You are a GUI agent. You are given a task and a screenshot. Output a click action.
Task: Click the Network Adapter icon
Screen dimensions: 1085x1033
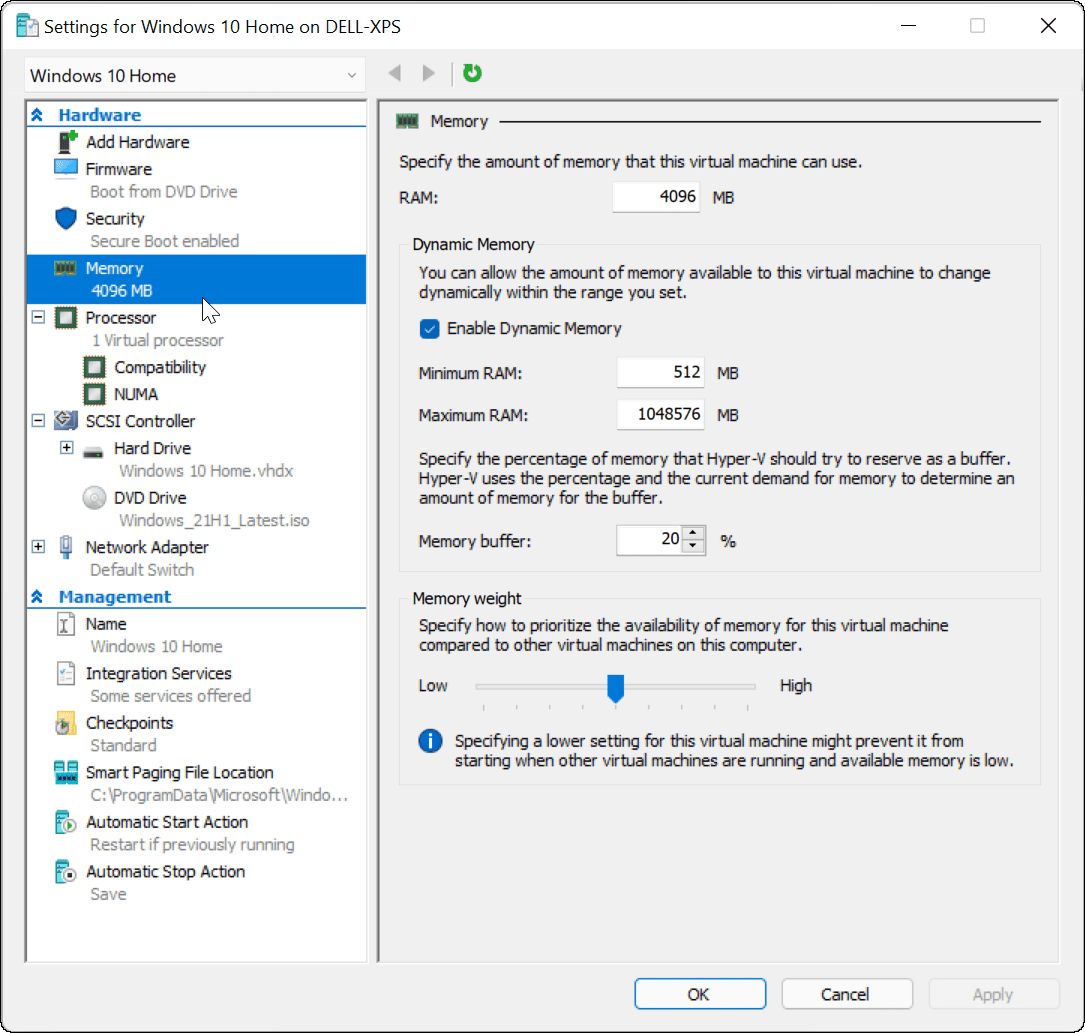coord(66,547)
